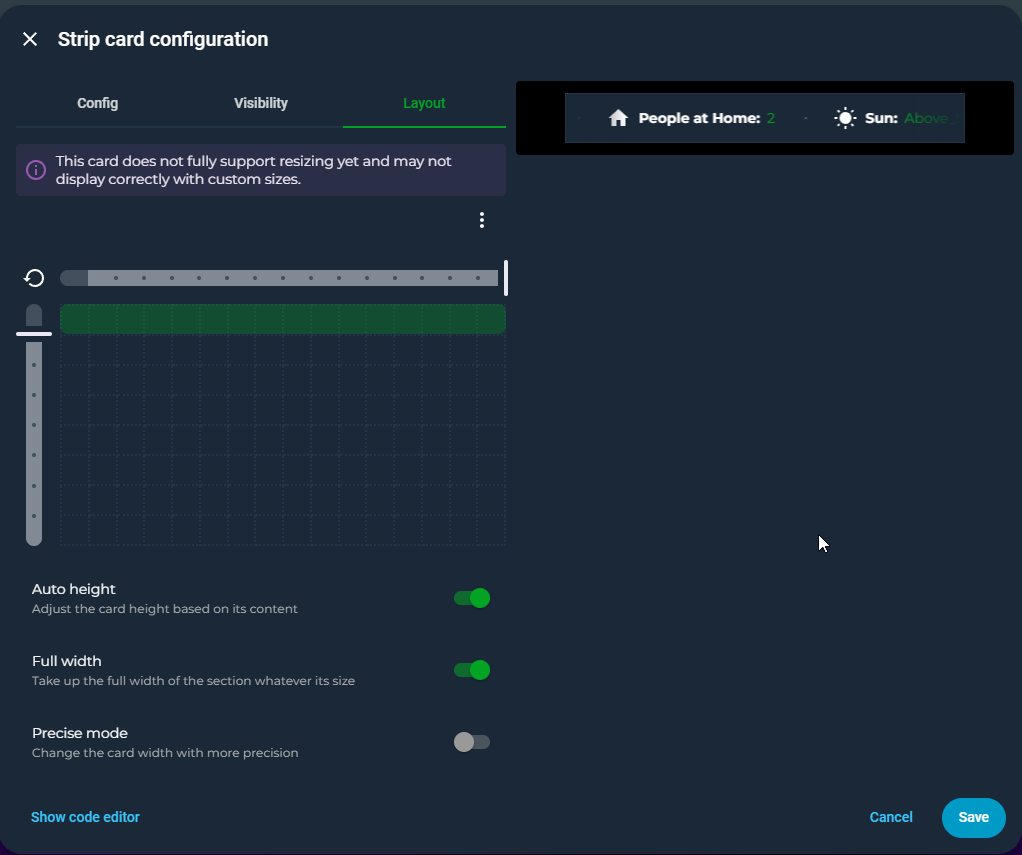1022x855 pixels.
Task: Save the card configuration
Action: (973, 817)
